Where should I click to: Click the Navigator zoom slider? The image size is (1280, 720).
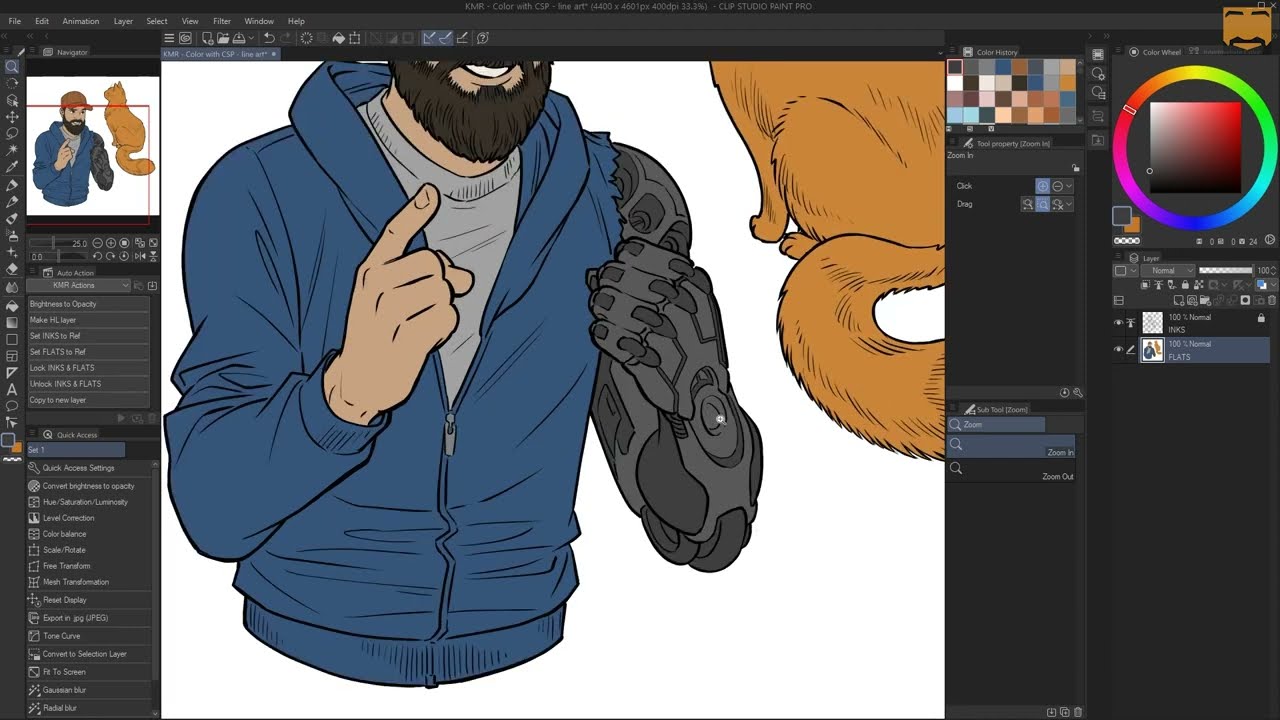pos(58,243)
